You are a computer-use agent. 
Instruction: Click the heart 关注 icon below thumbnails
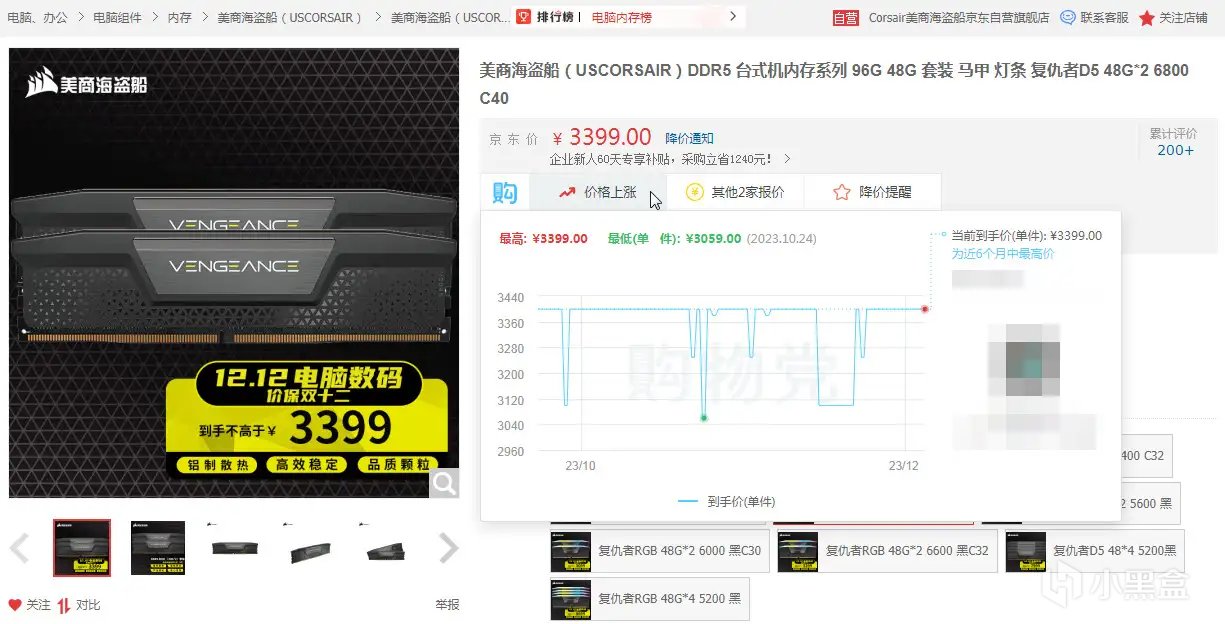[x=15, y=605]
